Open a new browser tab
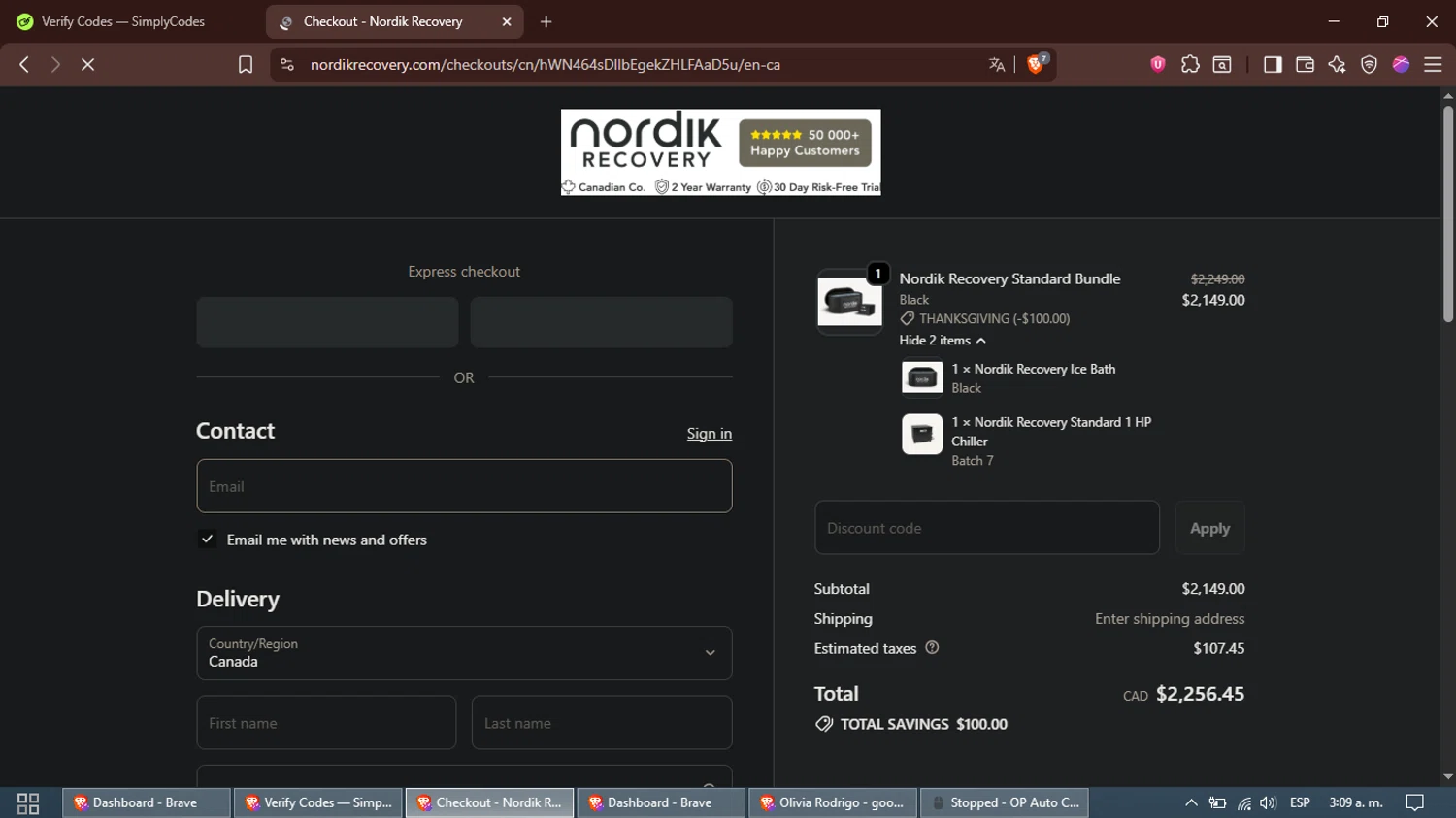 tap(546, 21)
